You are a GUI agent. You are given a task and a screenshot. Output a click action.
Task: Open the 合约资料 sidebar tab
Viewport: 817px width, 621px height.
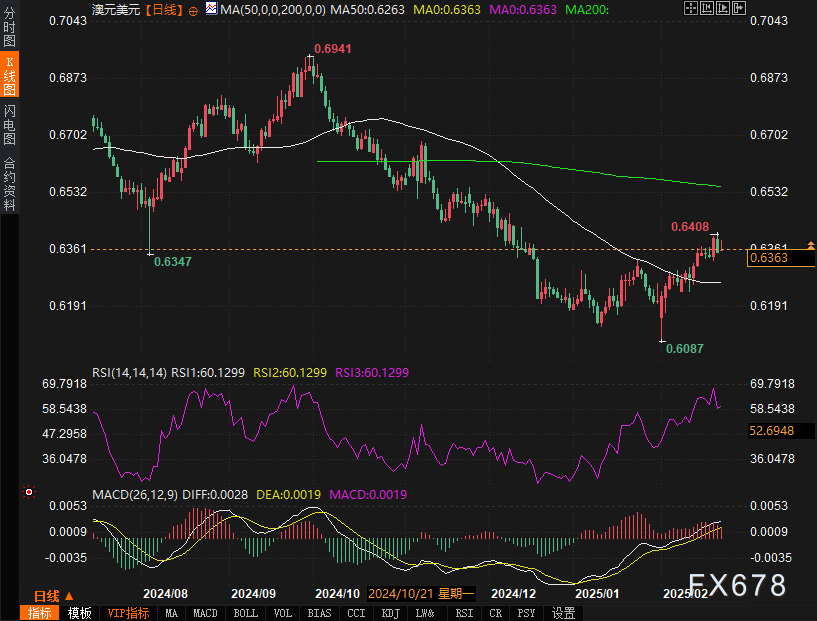(x=9, y=183)
